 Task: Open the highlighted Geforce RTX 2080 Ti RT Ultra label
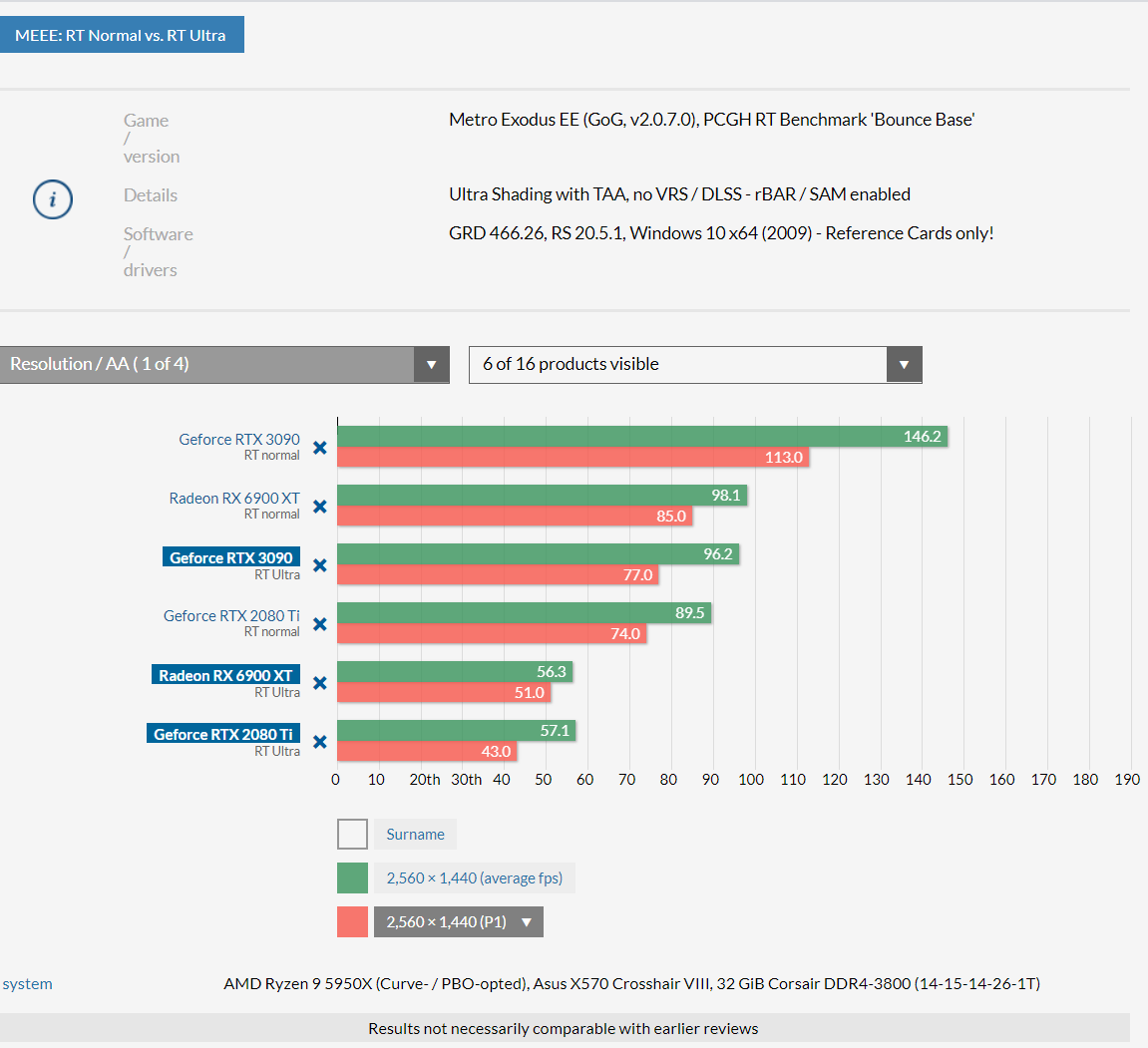tap(223, 734)
